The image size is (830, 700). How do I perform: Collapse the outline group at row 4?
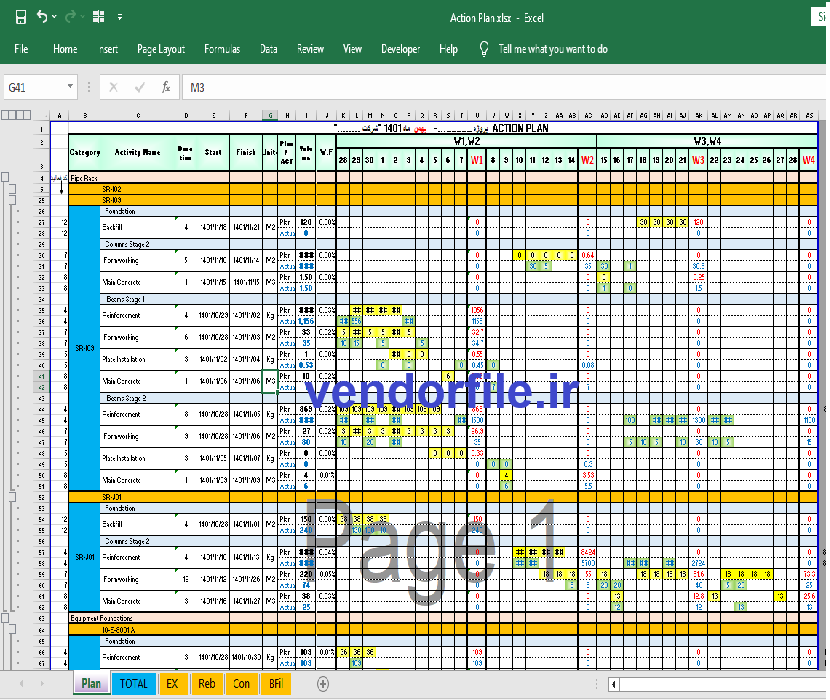point(5,177)
